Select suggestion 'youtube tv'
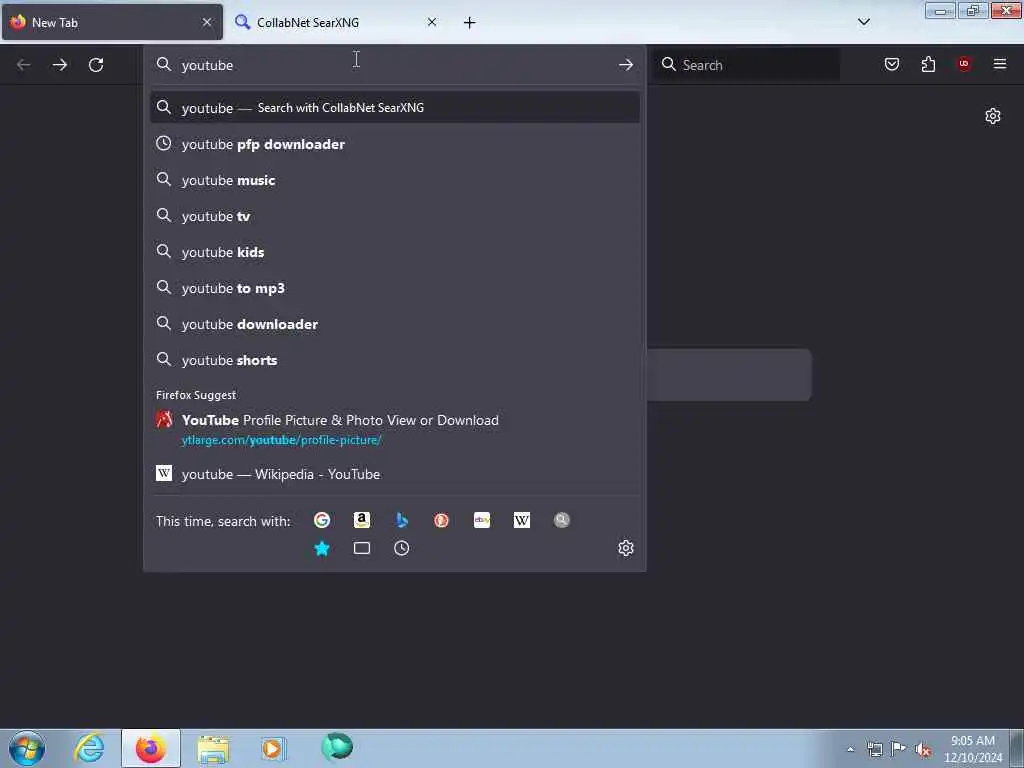Image resolution: width=1024 pixels, height=768 pixels. coord(394,216)
